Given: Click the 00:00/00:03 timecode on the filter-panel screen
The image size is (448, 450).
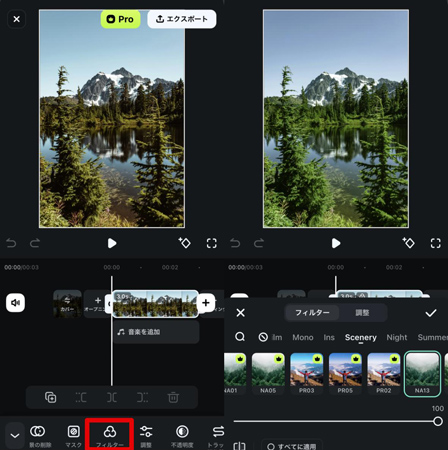Looking at the screenshot, I should (x=245, y=267).
